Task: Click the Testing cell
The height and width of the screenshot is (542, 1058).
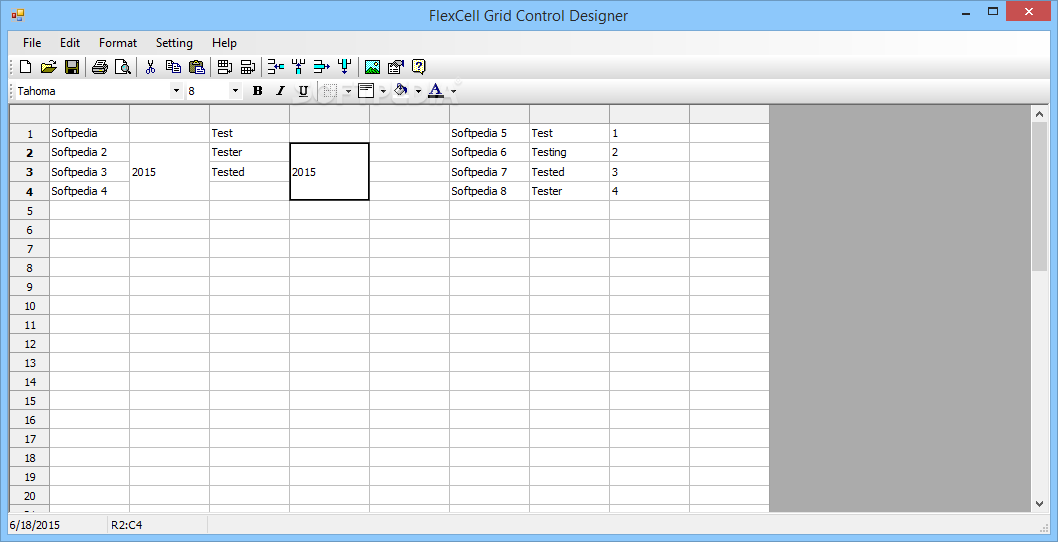Action: [569, 153]
